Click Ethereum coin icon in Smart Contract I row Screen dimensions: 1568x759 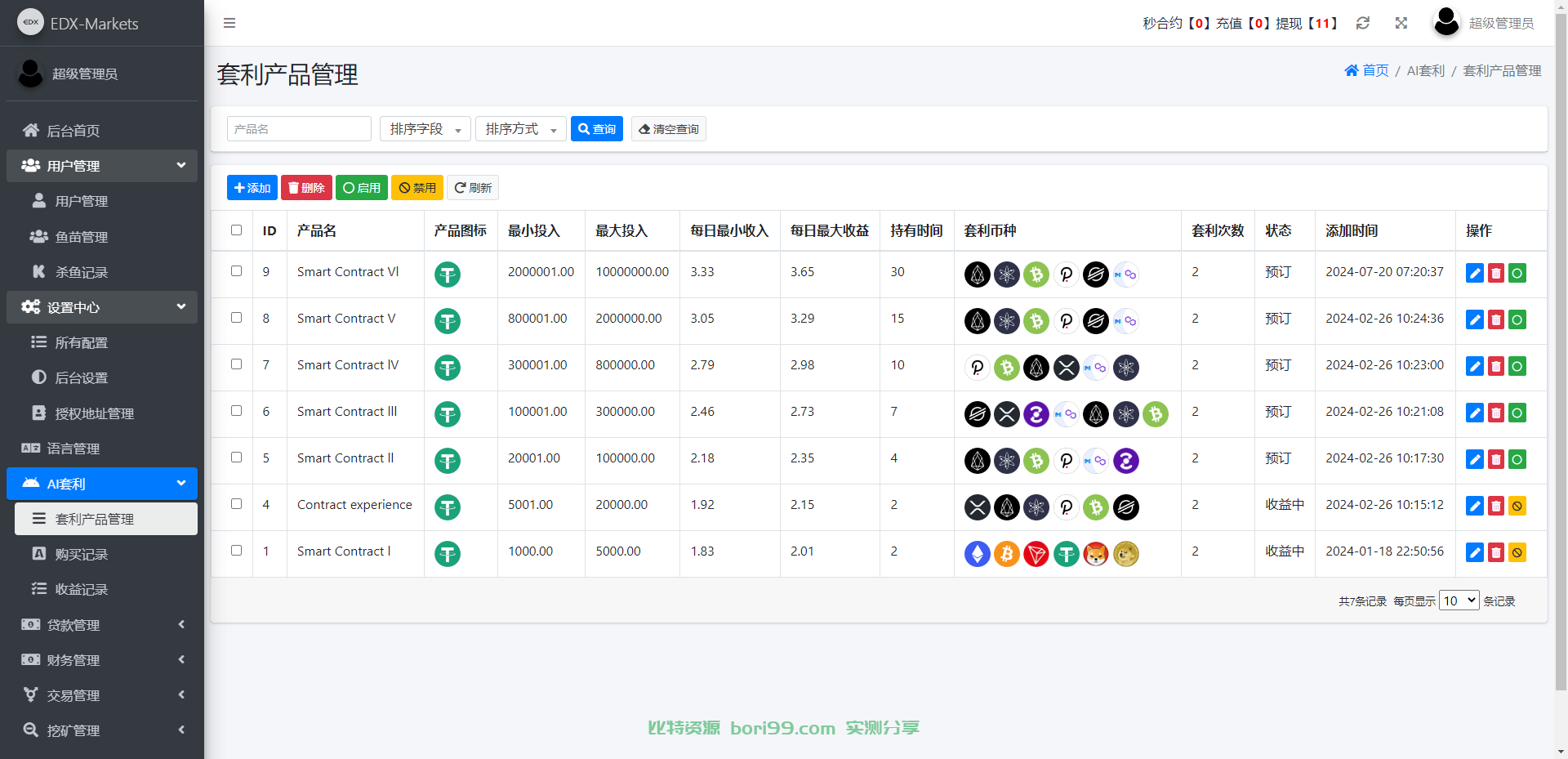coord(978,554)
